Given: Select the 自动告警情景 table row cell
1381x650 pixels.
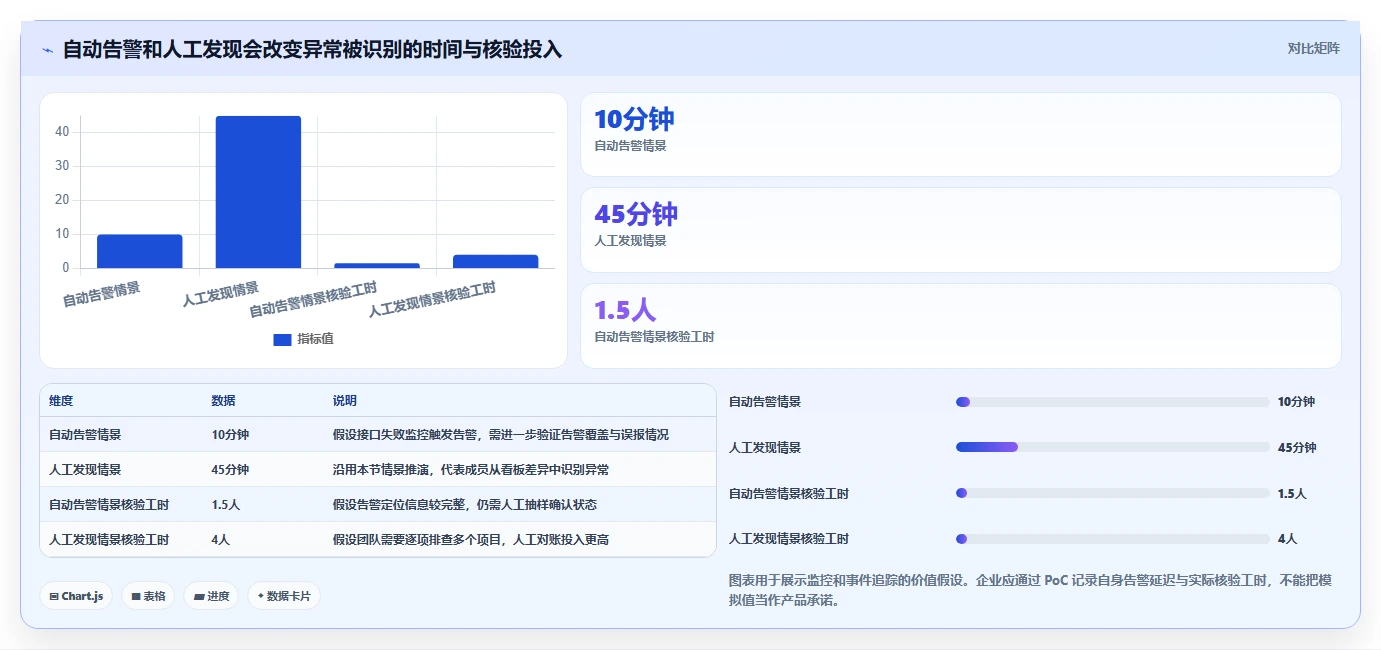Looking at the screenshot, I should 85,435.
